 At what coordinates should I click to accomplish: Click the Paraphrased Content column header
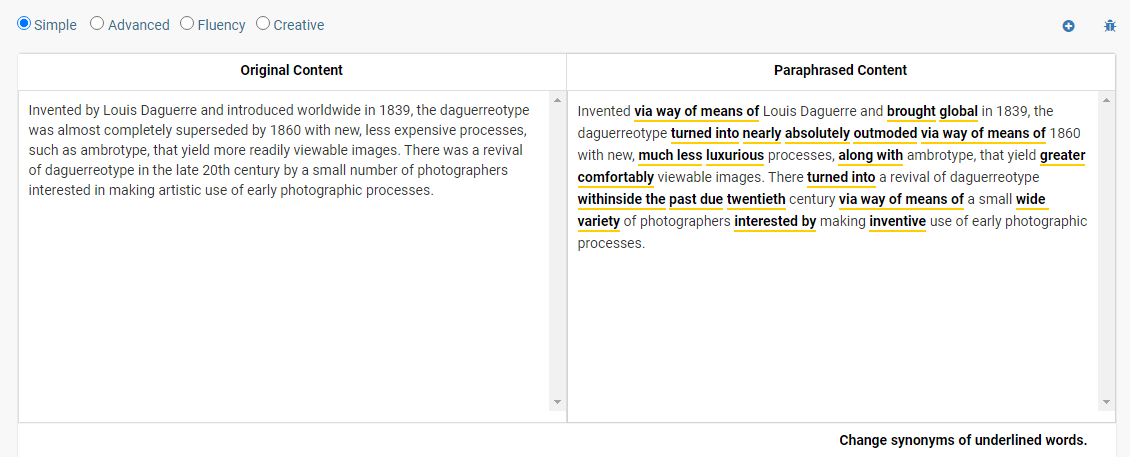[x=840, y=70]
